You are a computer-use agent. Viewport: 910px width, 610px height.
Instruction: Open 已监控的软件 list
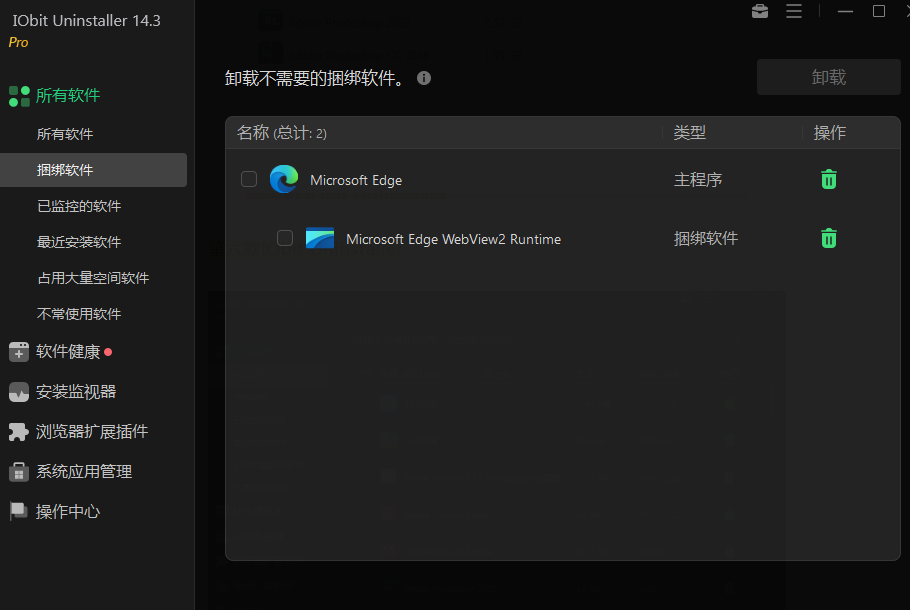[x=79, y=206]
